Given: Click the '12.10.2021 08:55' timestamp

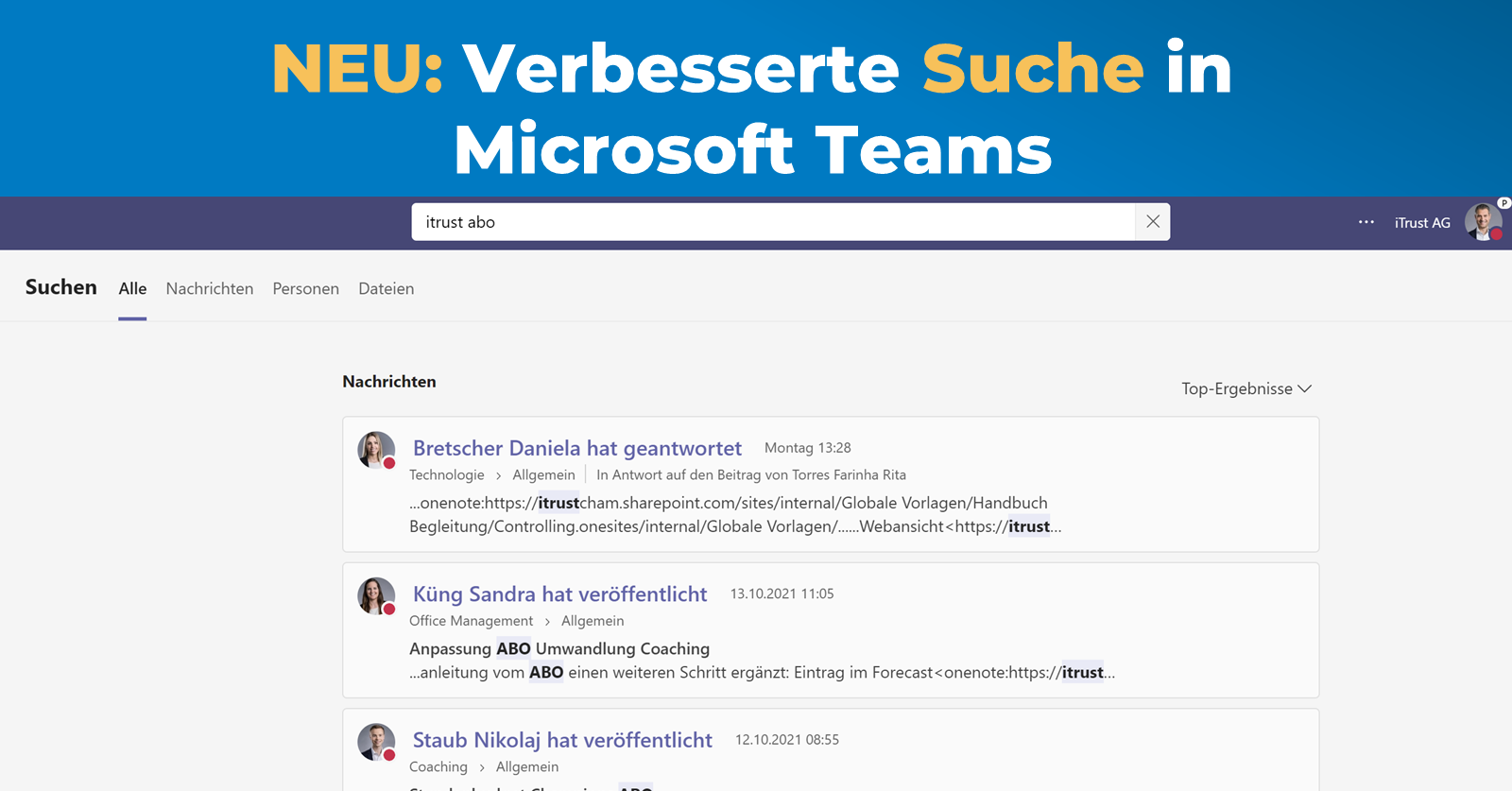Looking at the screenshot, I should [787, 740].
